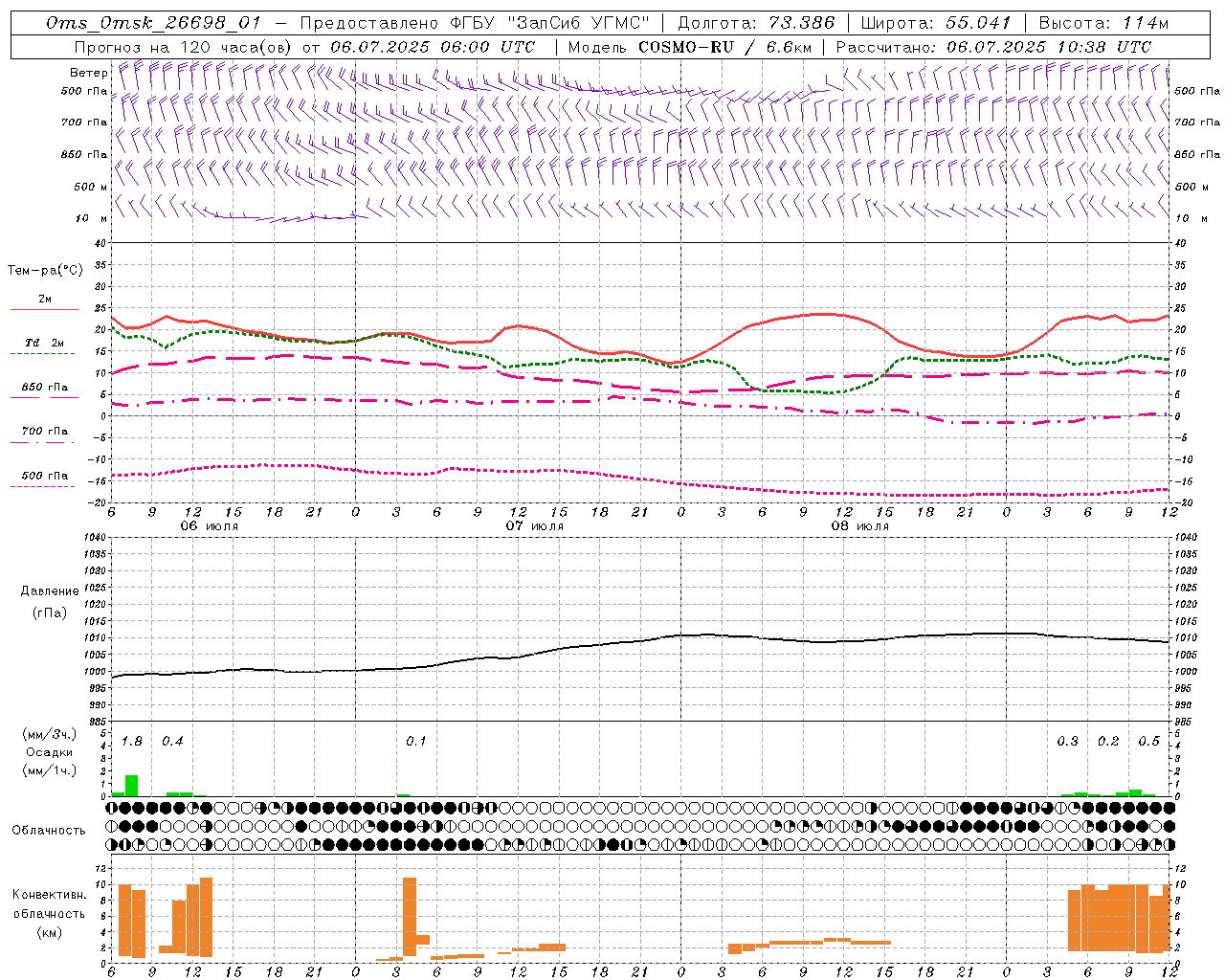Click the Рассчитано: 06.07.2025 10:38 UTC text
The height and width of the screenshot is (980, 1225).
click(x=993, y=47)
